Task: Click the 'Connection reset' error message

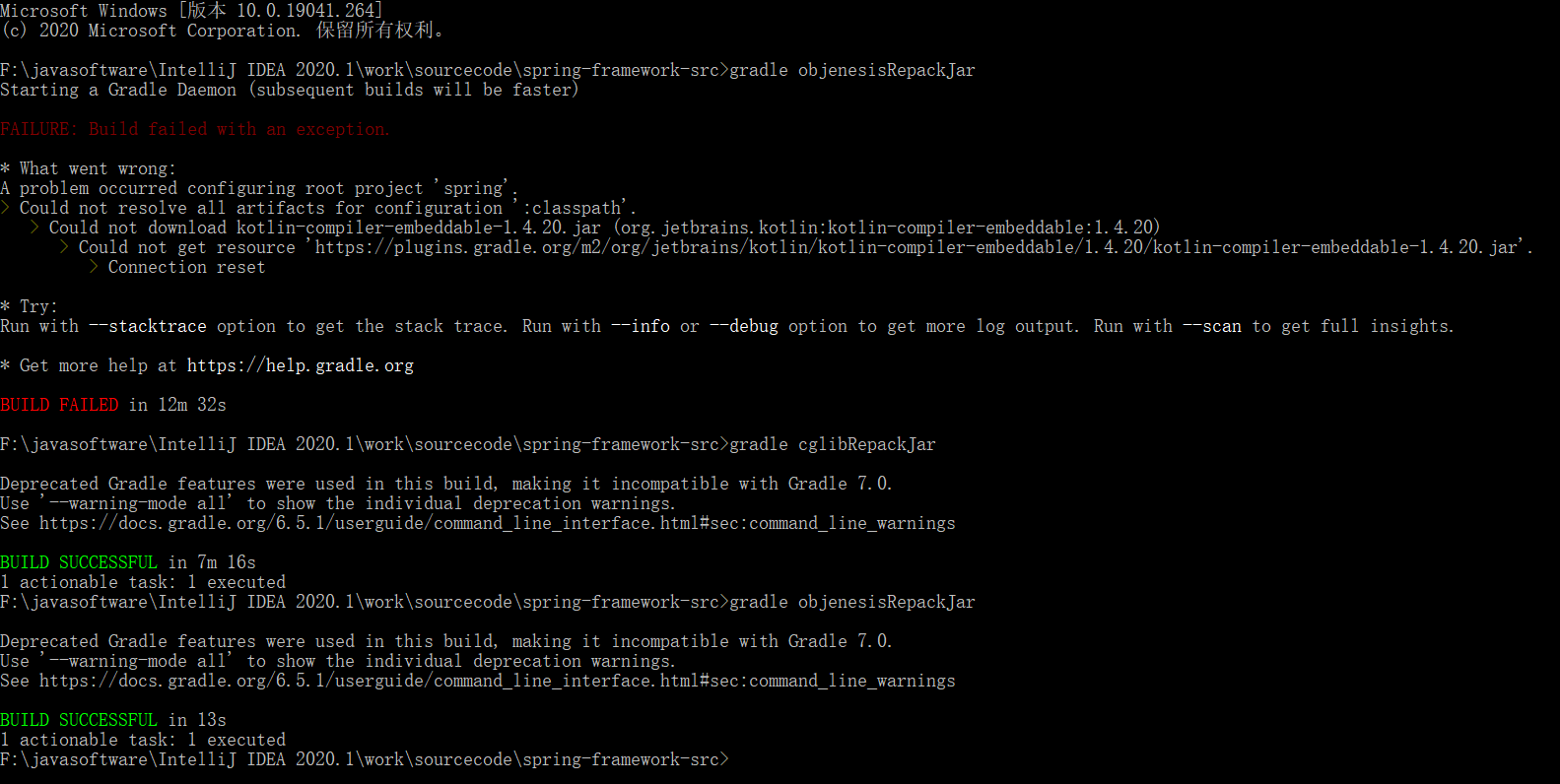Action: pyautogui.click(x=186, y=267)
